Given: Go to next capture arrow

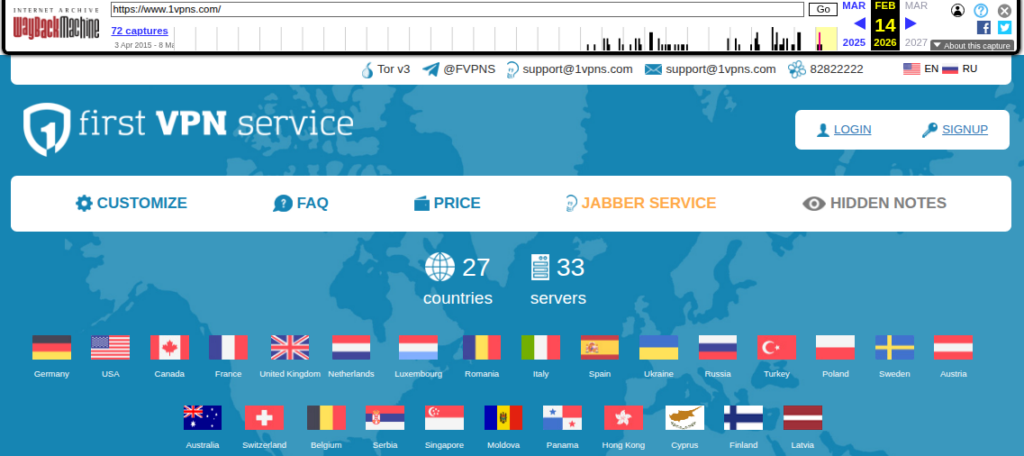Looking at the screenshot, I should pos(911,24).
